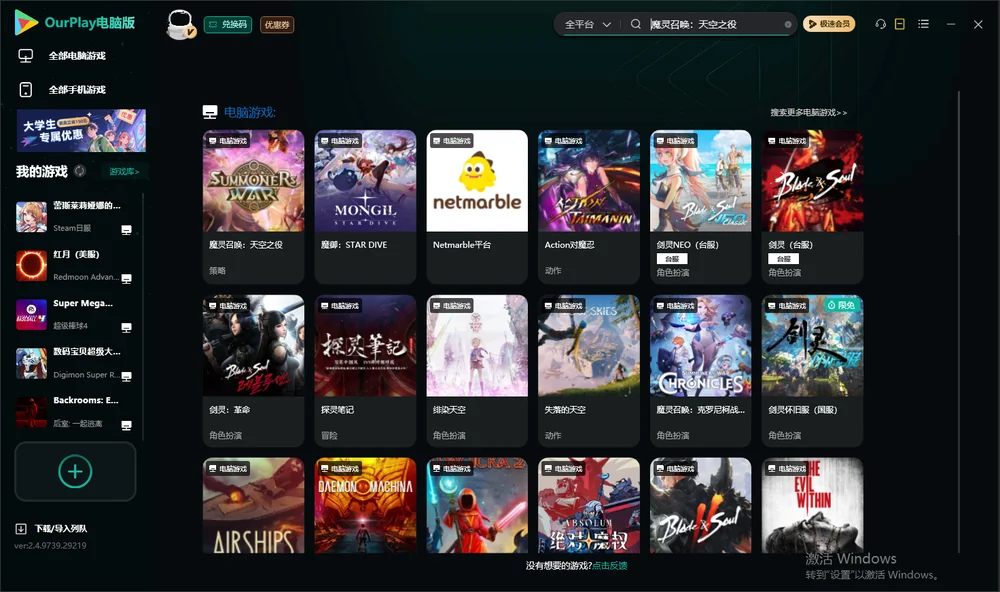This screenshot has height=592, width=1000.
Task: Open The Evil Within game card
Action: pos(812,505)
